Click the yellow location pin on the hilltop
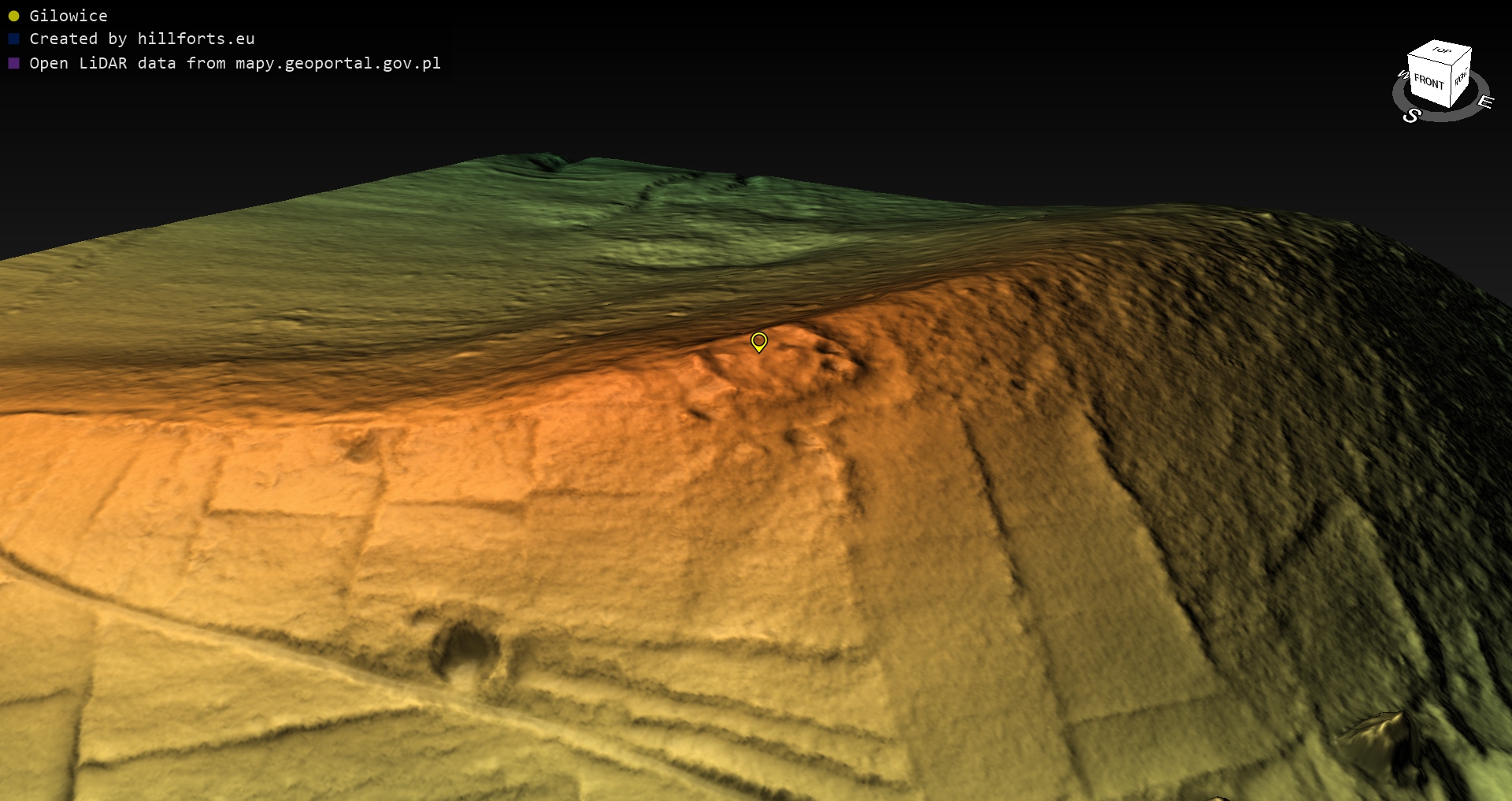This screenshot has height=801, width=1512. [x=758, y=341]
